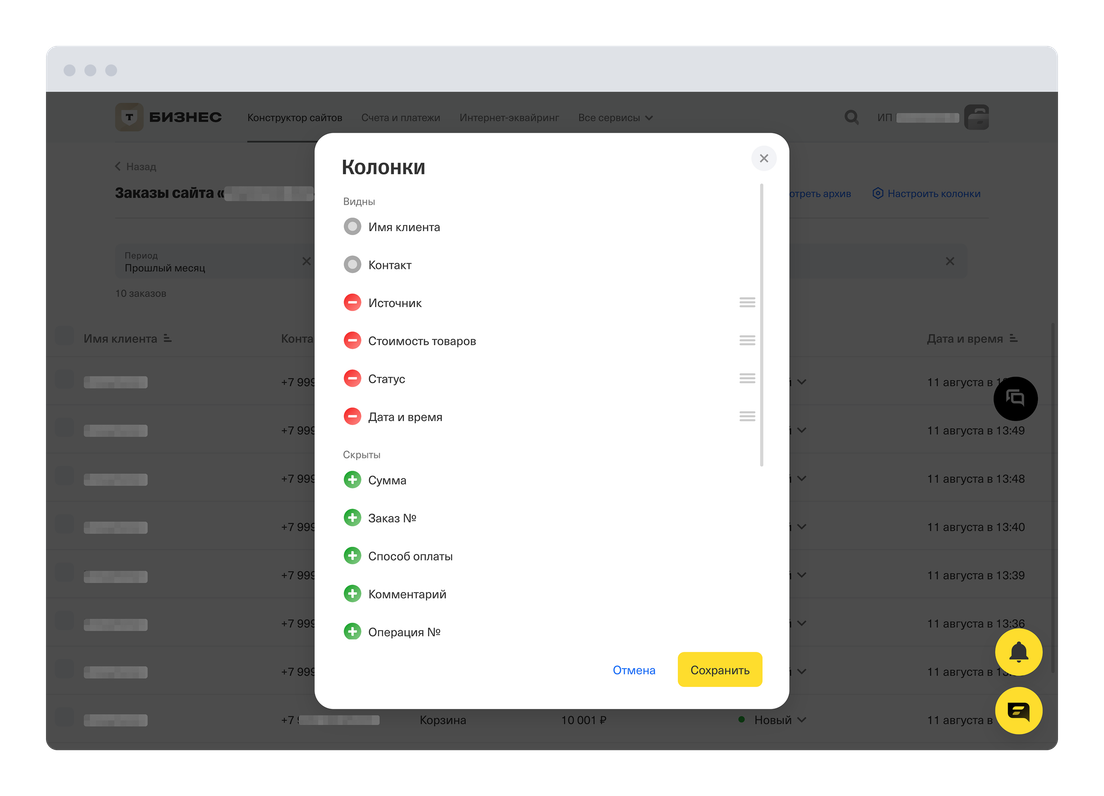The width and height of the screenshot is (1104, 796).
Task: Switch to Интернет-эквайринг tab
Action: (509, 118)
